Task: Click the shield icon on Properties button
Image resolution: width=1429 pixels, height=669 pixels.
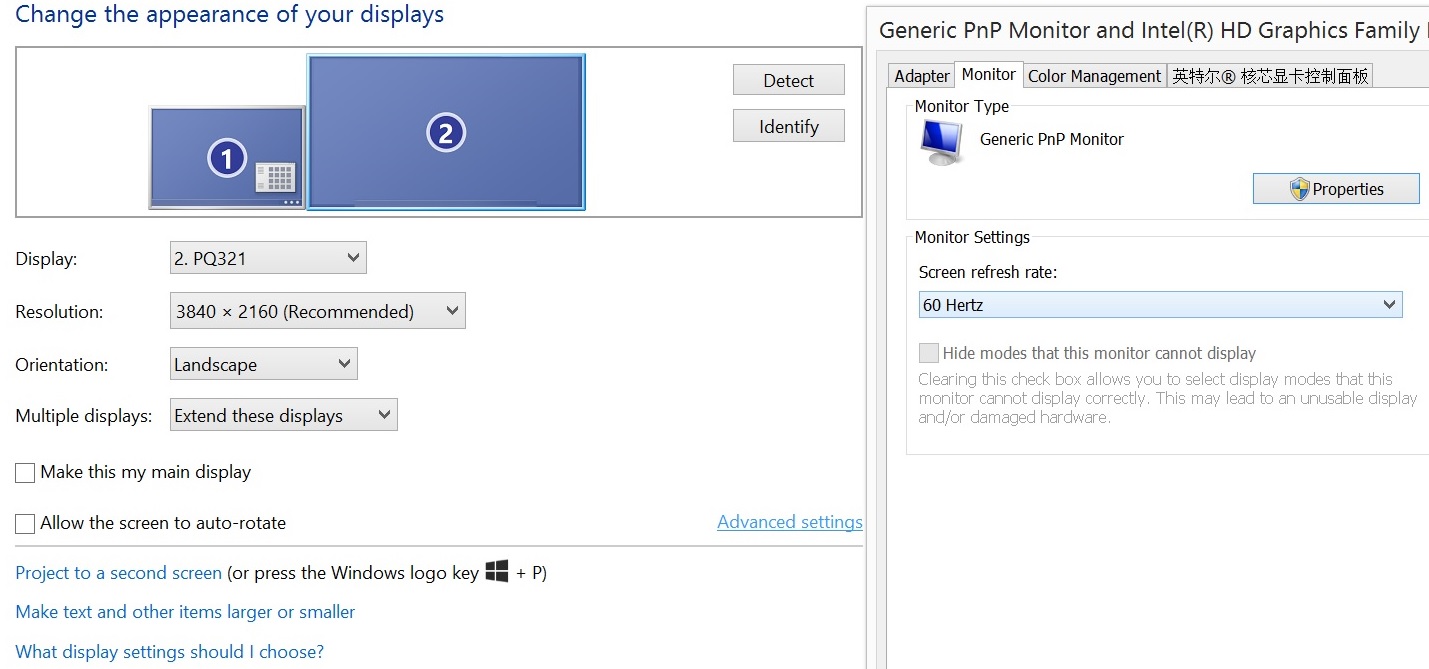Action: (1299, 189)
